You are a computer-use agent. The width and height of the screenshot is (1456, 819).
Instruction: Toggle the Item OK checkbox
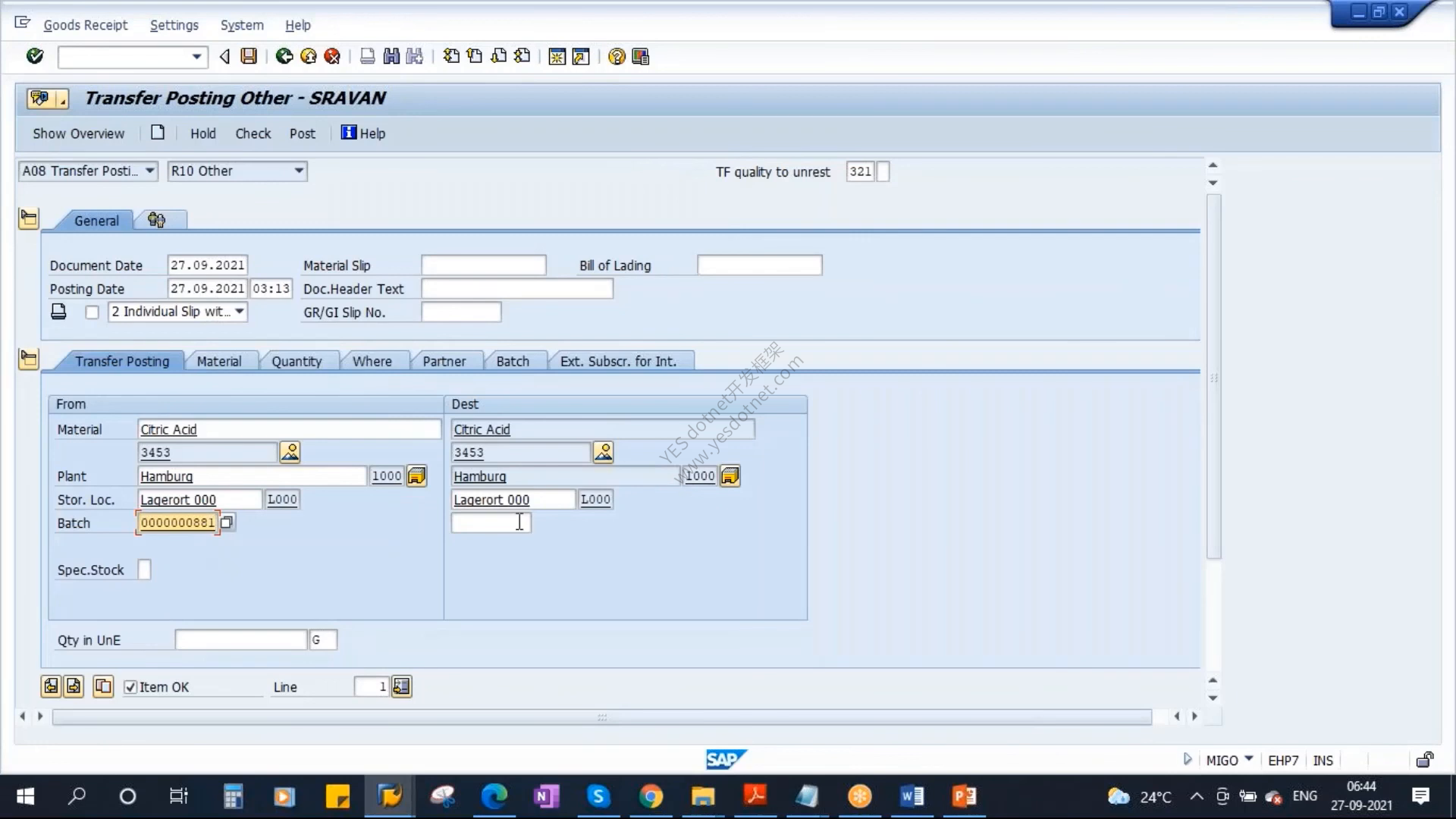(130, 687)
